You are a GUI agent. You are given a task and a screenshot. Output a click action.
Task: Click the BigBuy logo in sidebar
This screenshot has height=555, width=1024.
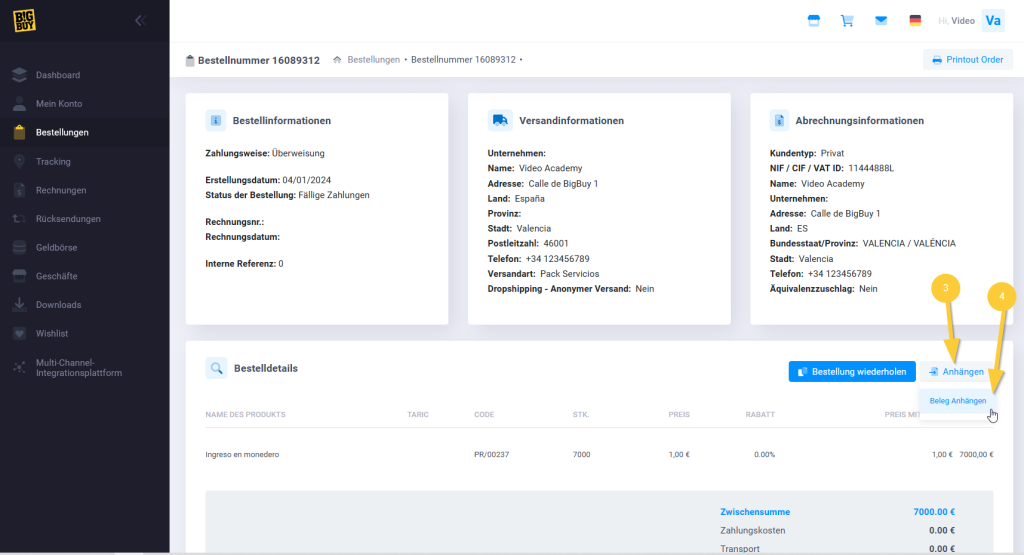coord(26,20)
